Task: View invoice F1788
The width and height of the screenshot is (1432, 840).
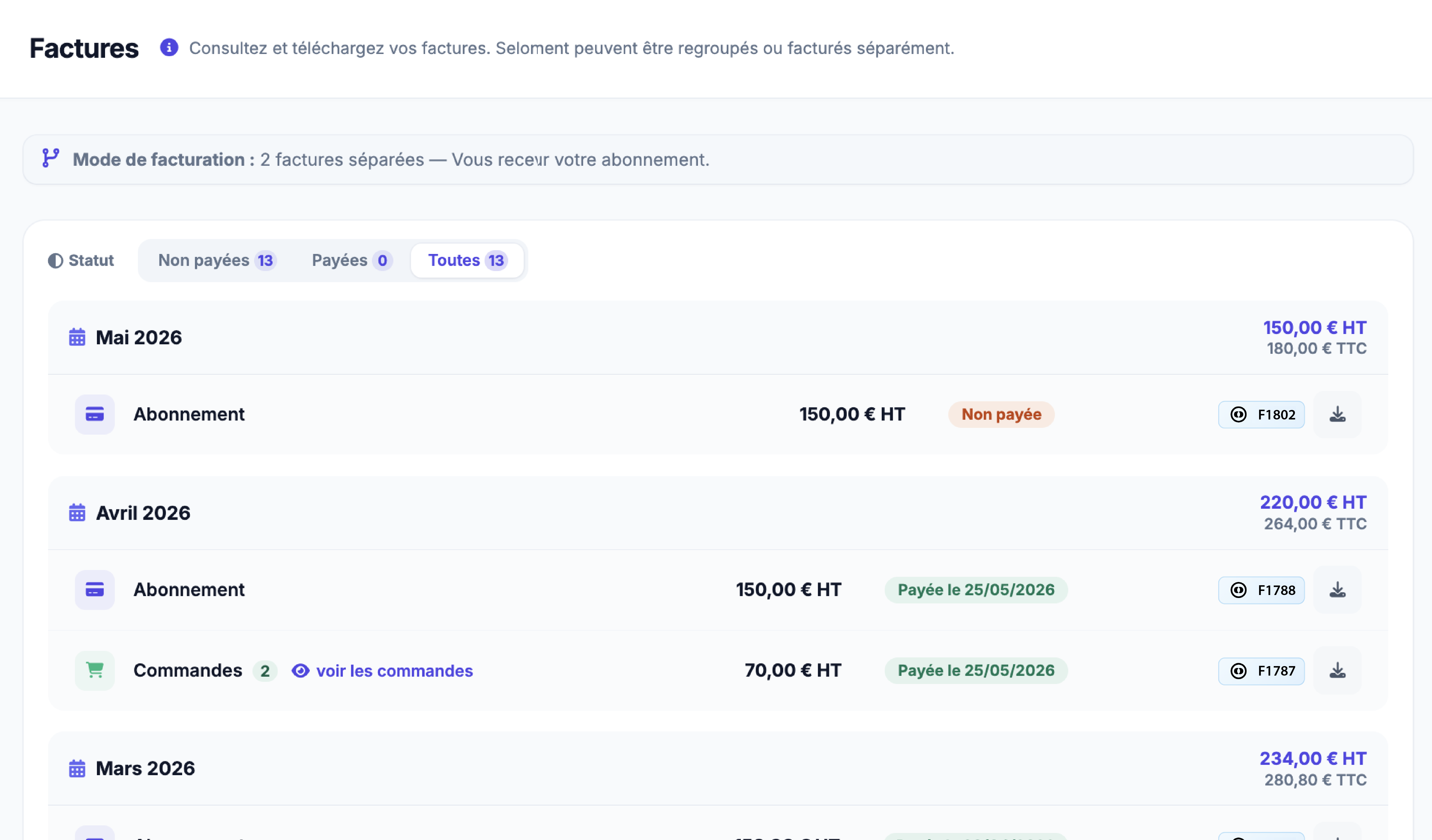Action: click(x=1262, y=590)
